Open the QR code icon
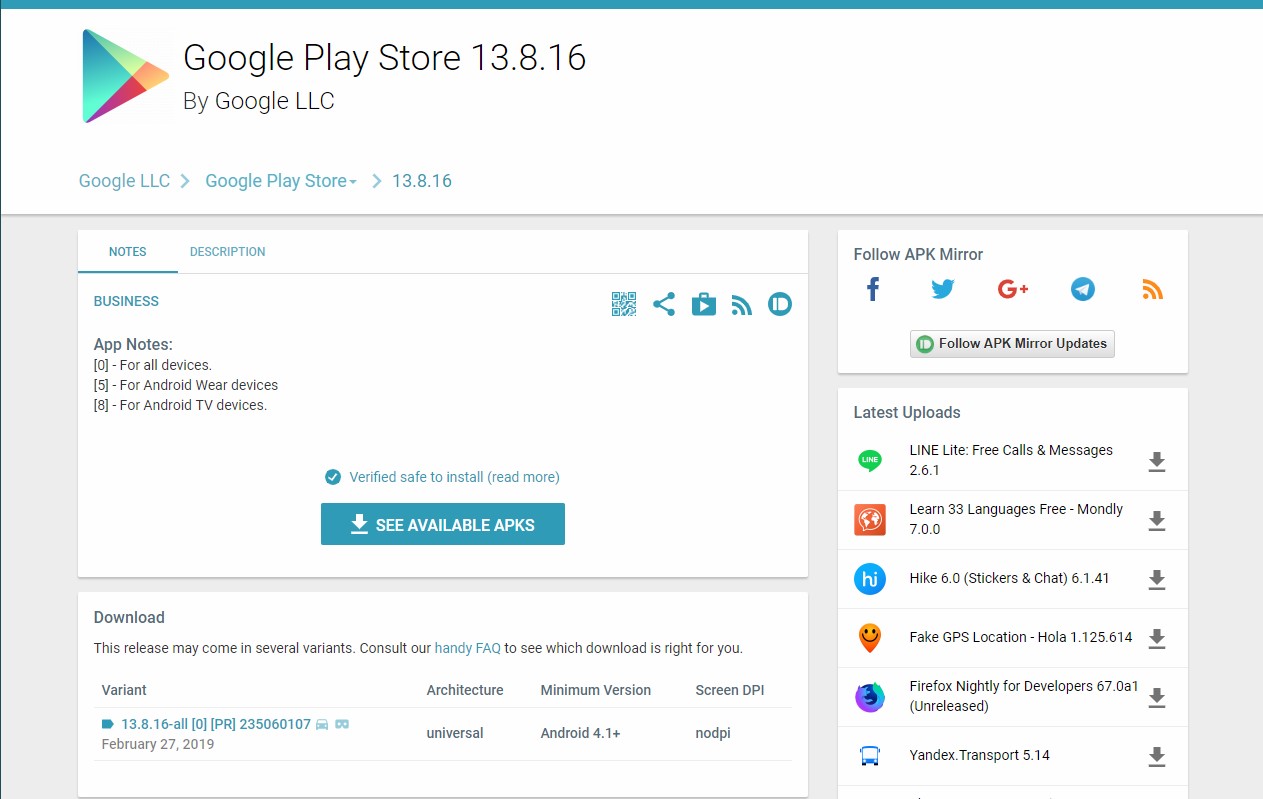The image size is (1263, 799). (624, 304)
